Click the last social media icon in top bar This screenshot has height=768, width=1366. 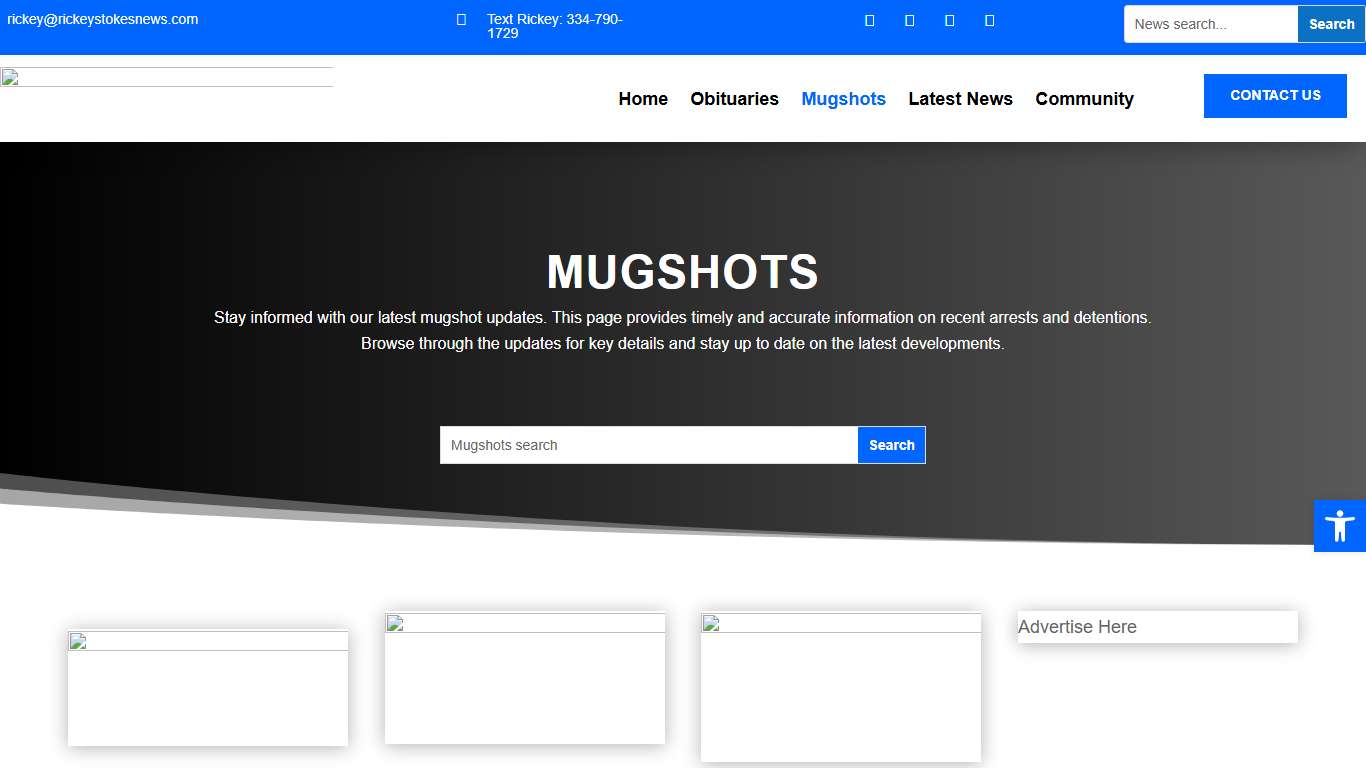pos(989,19)
